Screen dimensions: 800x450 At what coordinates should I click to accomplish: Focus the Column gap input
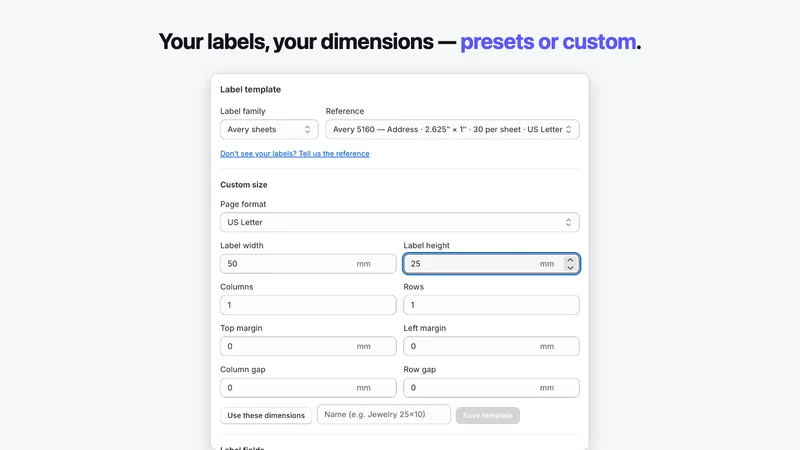click(x=308, y=388)
